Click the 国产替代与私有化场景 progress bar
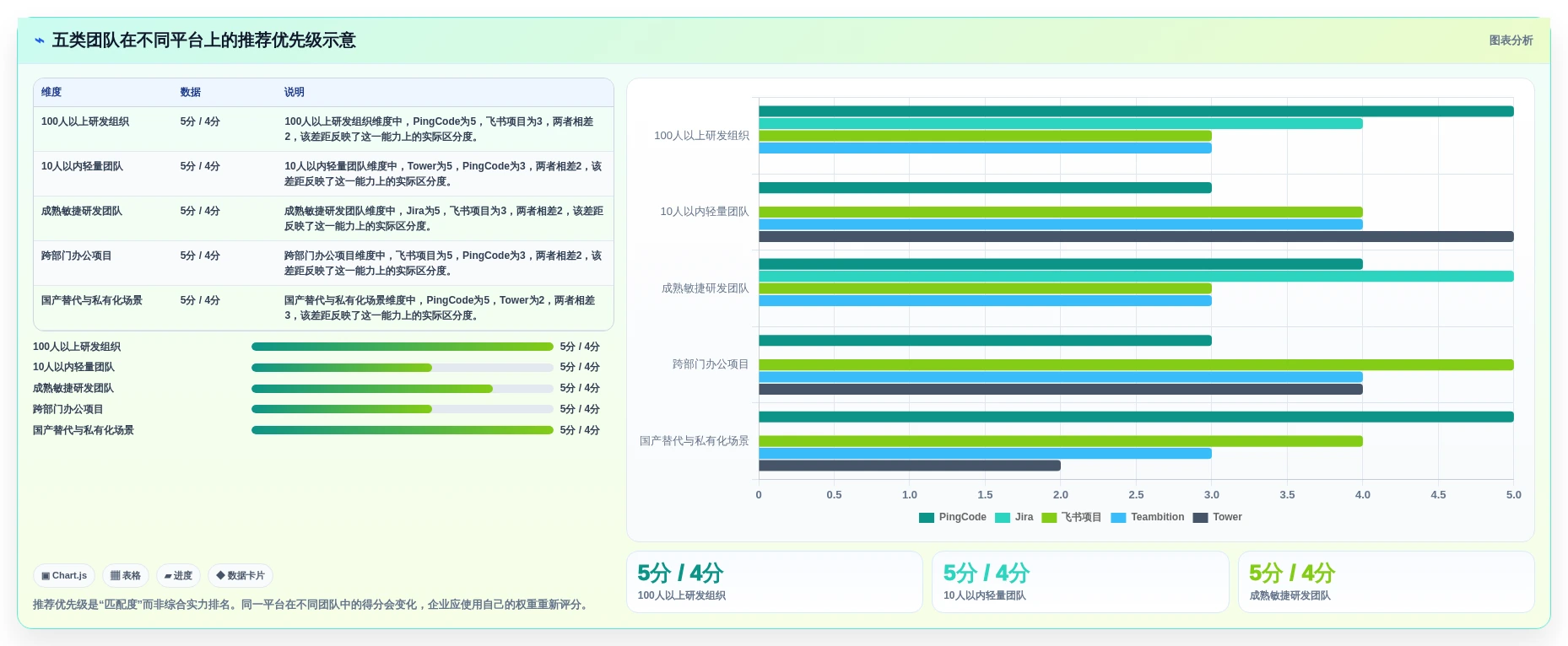The width and height of the screenshot is (1568, 646). pyautogui.click(x=403, y=430)
